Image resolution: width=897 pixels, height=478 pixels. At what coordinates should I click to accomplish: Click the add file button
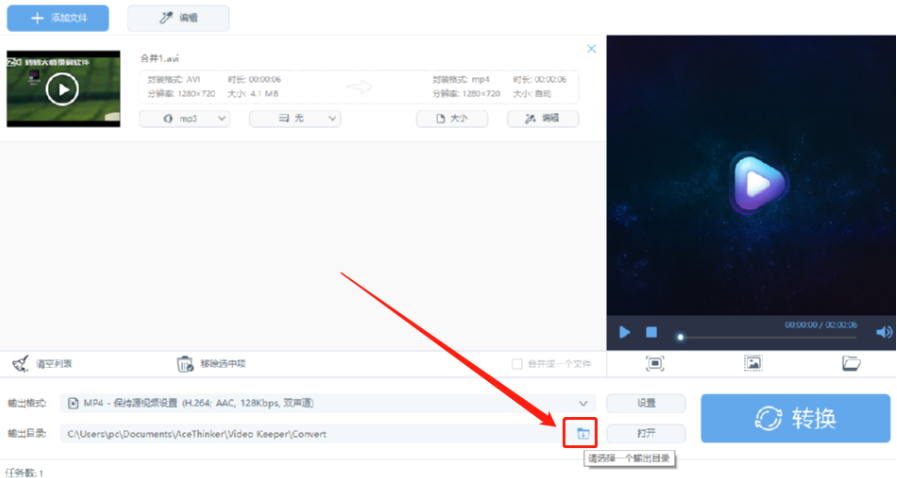(58, 18)
